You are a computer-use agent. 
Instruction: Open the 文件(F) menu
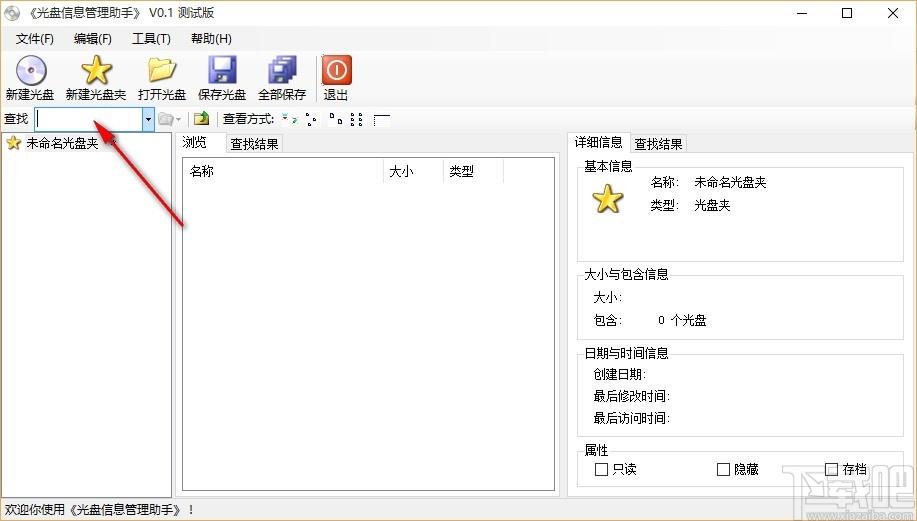pyautogui.click(x=35, y=39)
